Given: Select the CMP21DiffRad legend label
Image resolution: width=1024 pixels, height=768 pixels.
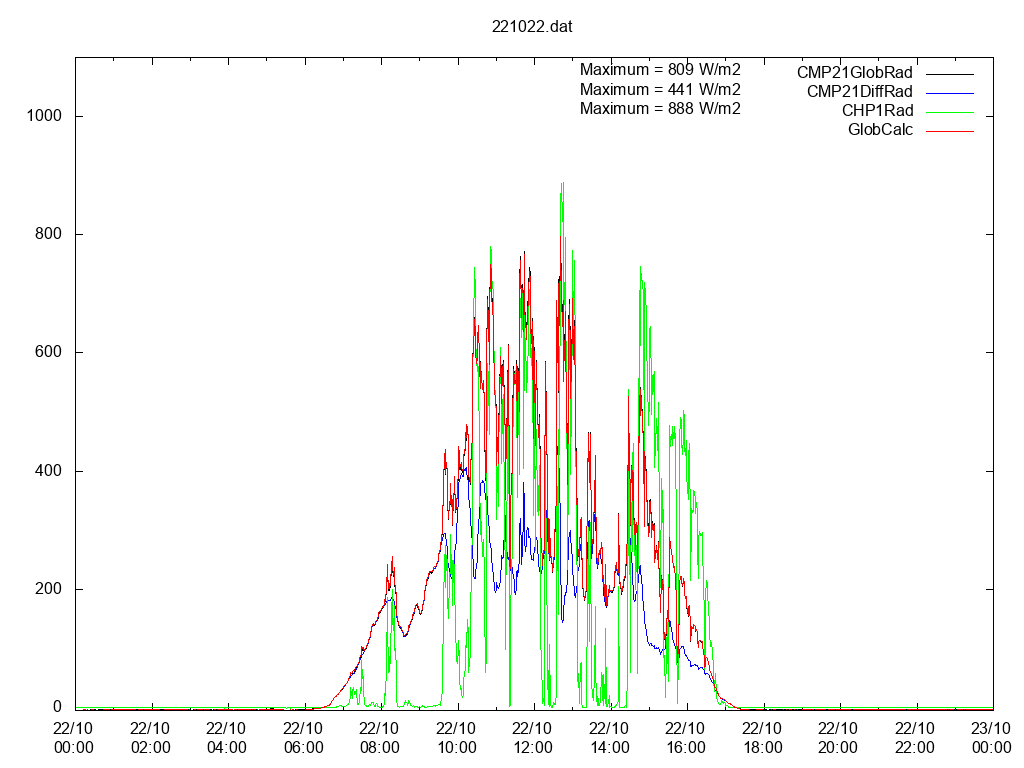Looking at the screenshot, I should click(859, 91).
